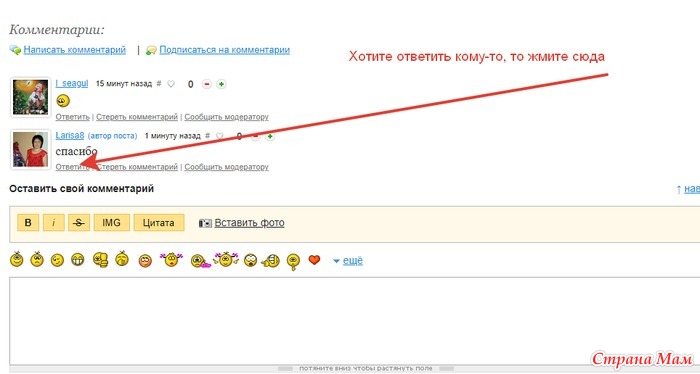Subscribe via Подписаться на комментарии link

pyautogui.click(x=225, y=50)
